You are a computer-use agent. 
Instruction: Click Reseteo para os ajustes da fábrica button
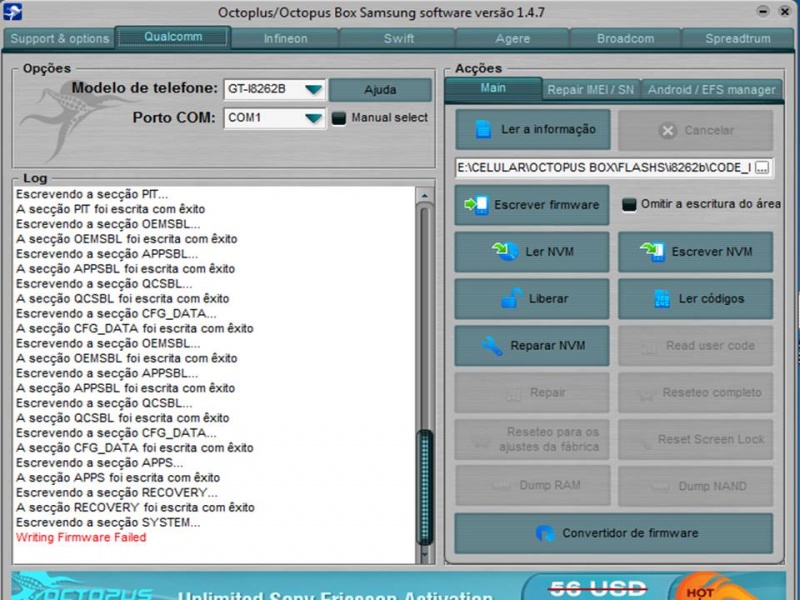coord(532,440)
